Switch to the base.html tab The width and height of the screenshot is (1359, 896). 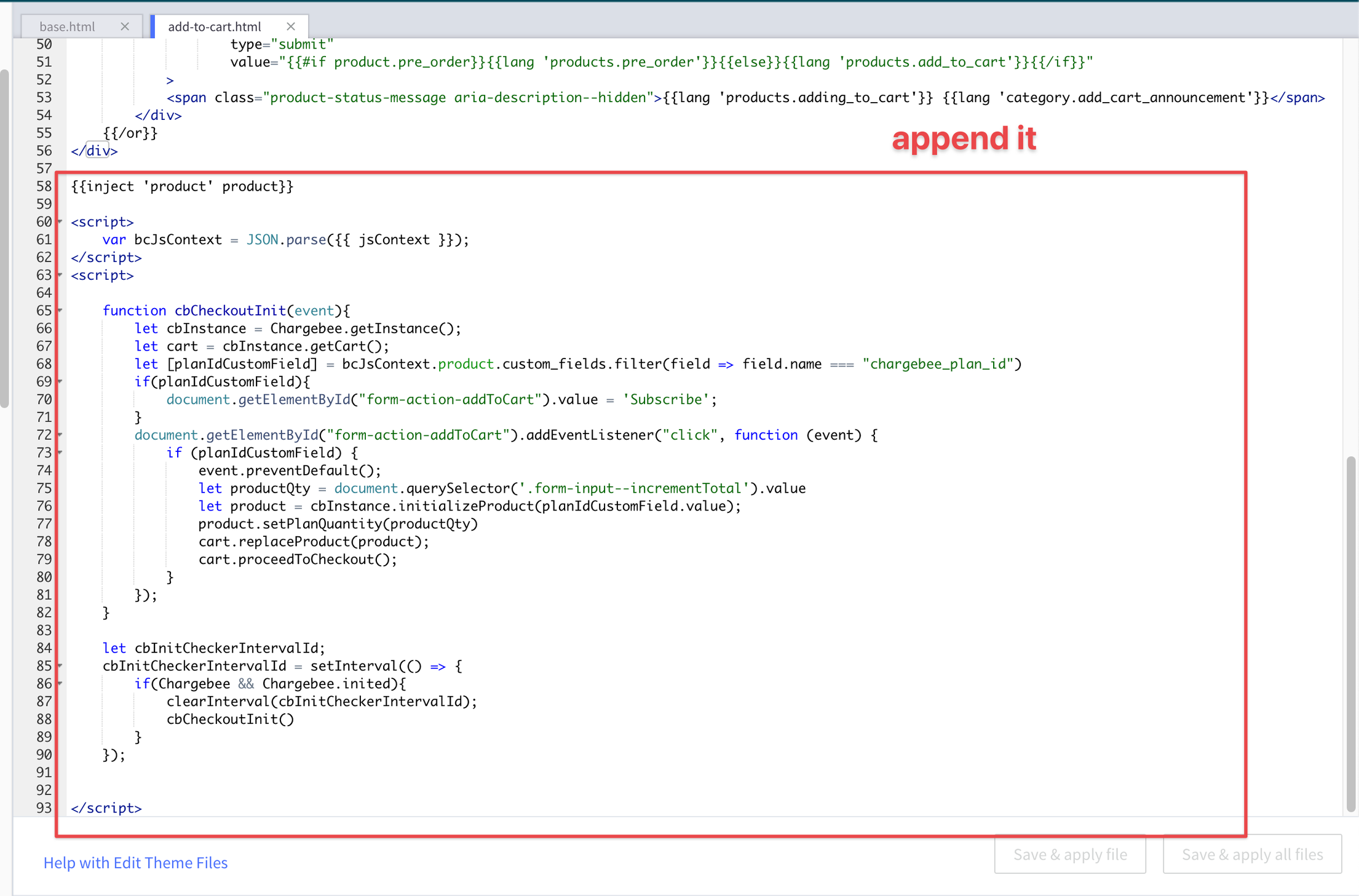click(68, 26)
